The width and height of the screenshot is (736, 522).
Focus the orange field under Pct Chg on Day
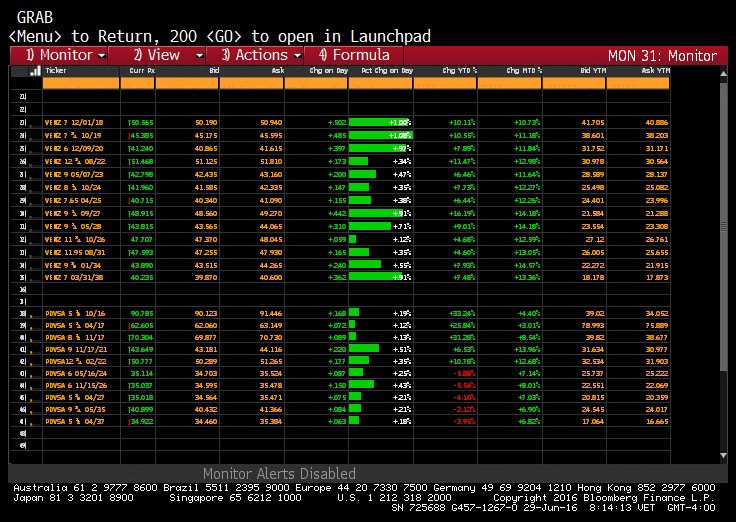(x=381, y=84)
